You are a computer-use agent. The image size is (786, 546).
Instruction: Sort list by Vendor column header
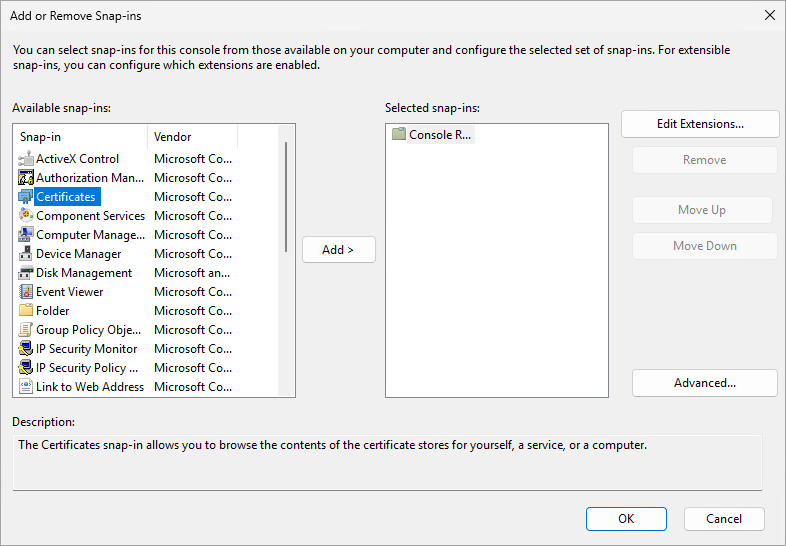click(x=192, y=137)
